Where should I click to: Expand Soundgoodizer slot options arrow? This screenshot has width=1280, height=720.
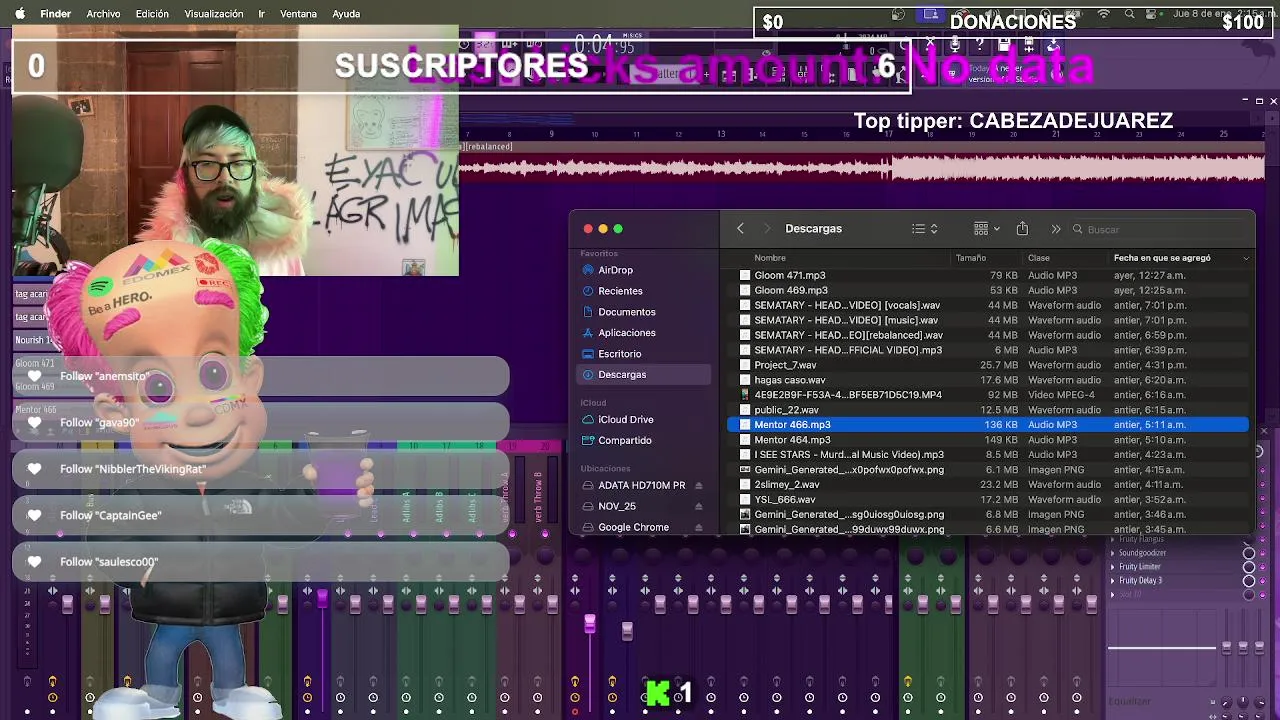click(x=1112, y=553)
